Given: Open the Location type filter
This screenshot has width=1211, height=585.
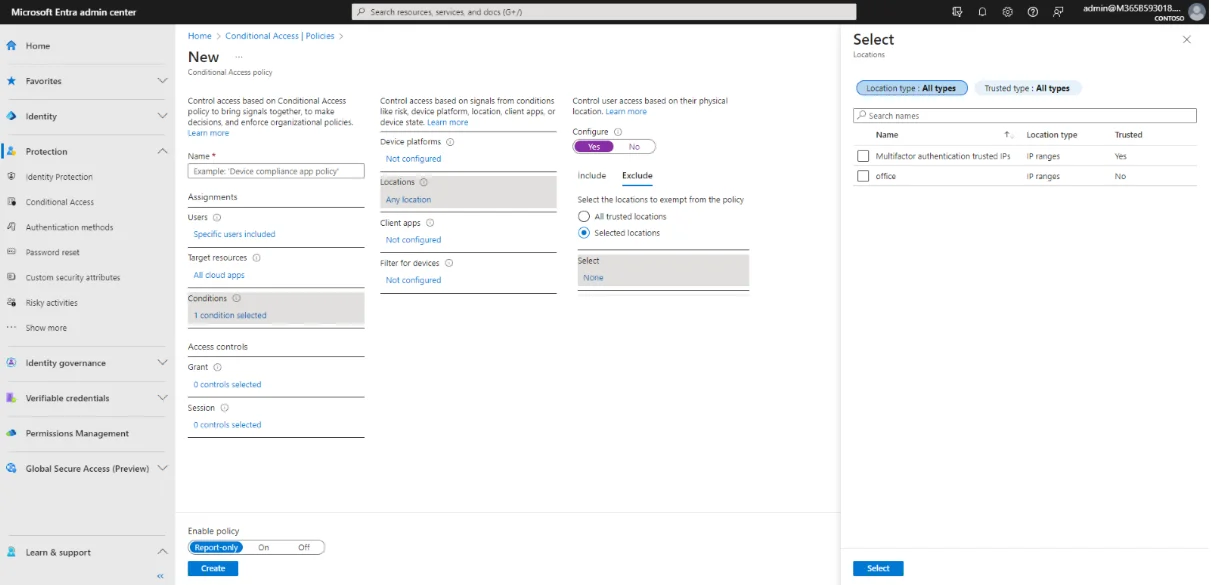Looking at the screenshot, I should coord(910,88).
